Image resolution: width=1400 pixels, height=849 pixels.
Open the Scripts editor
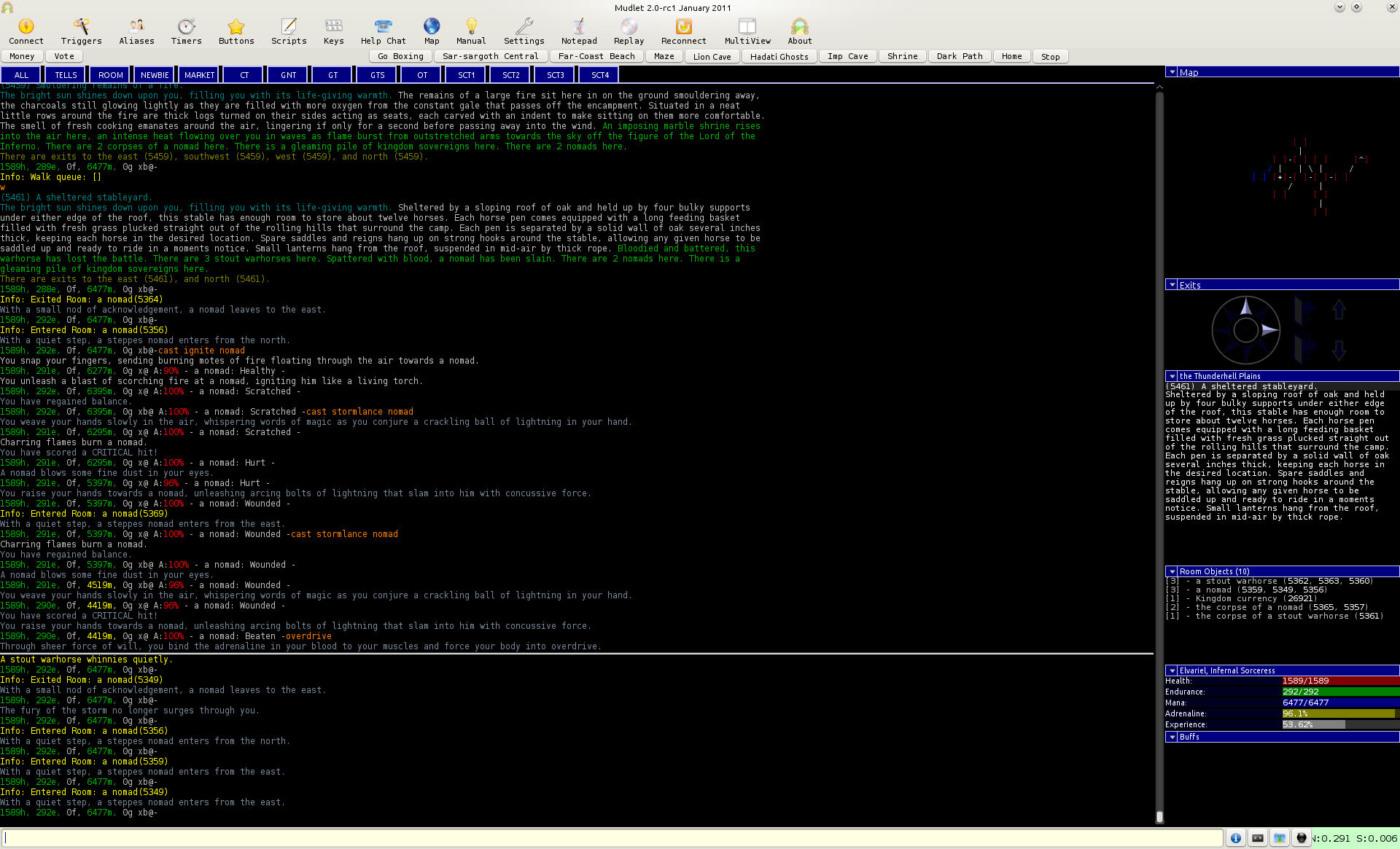289,32
